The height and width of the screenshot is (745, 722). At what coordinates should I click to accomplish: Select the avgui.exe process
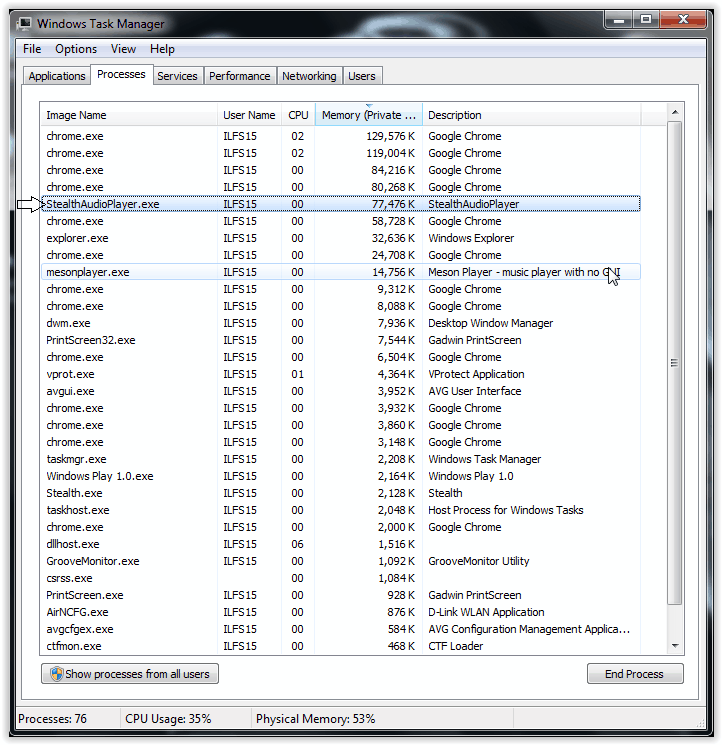click(341, 391)
